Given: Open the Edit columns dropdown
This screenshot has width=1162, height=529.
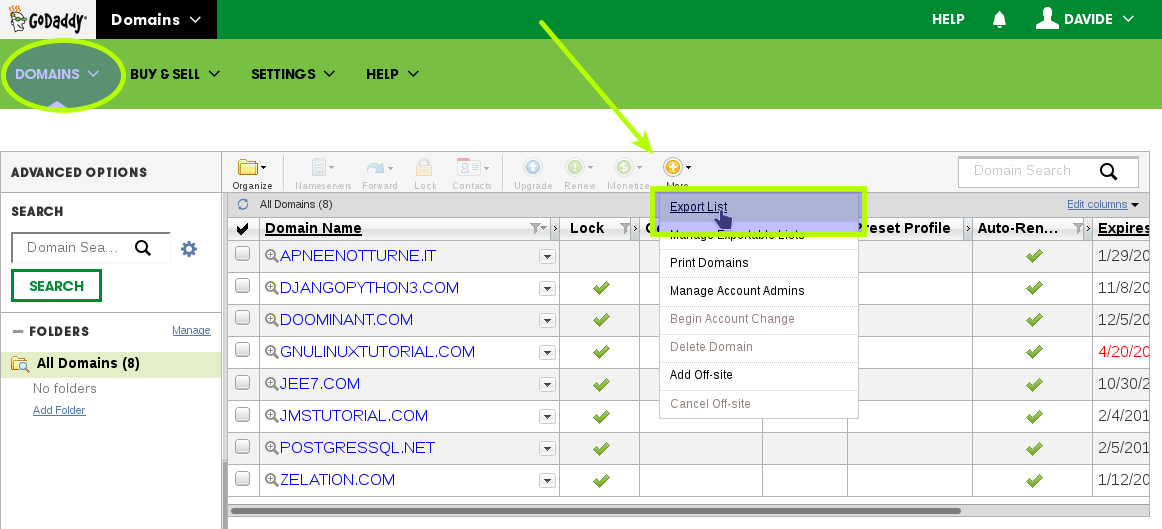Looking at the screenshot, I should click(x=1103, y=204).
